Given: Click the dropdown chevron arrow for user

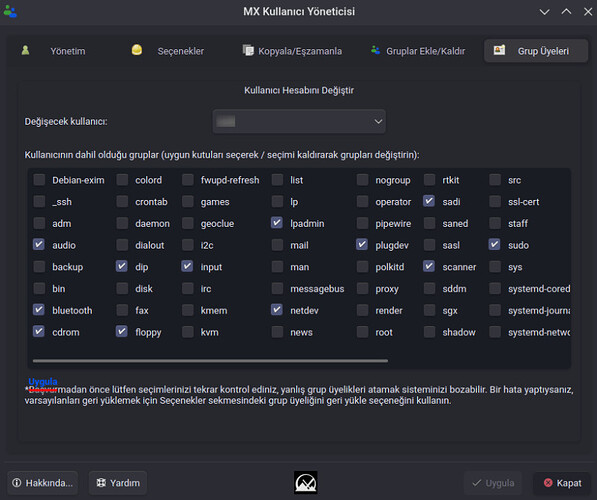Looking at the screenshot, I should click(x=378, y=121).
